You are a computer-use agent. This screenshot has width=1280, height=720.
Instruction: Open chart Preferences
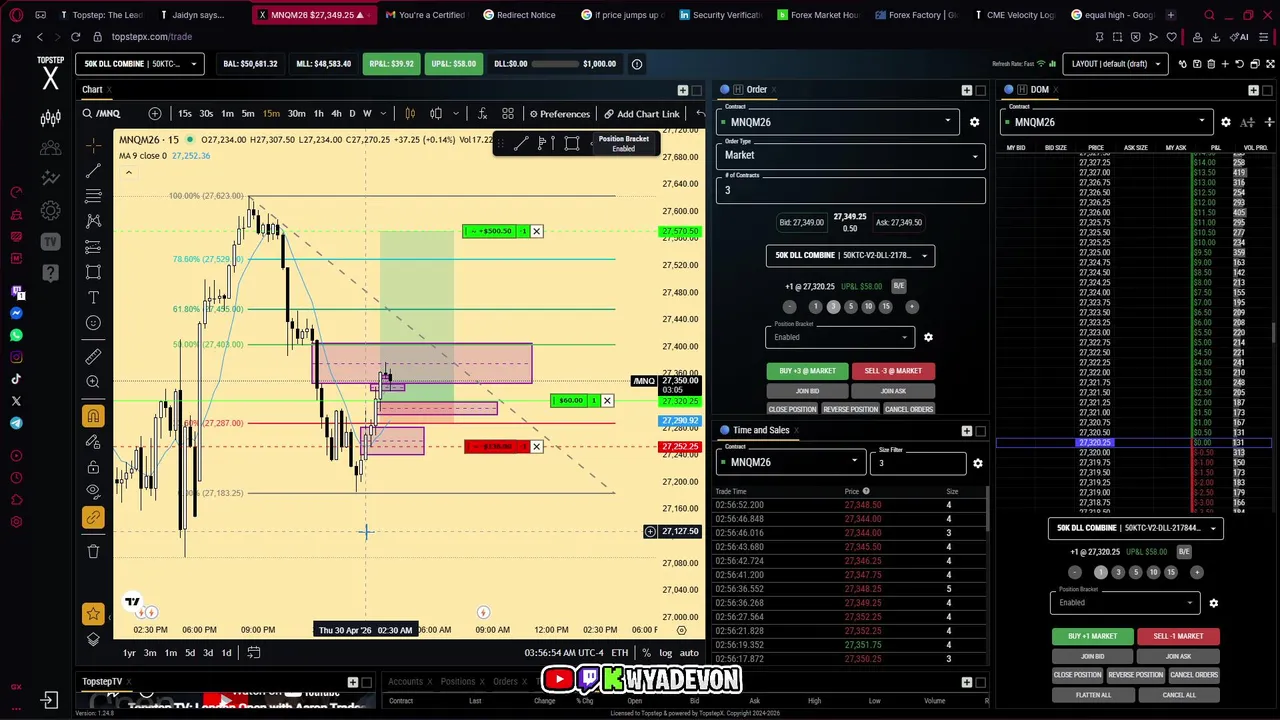[x=559, y=114]
